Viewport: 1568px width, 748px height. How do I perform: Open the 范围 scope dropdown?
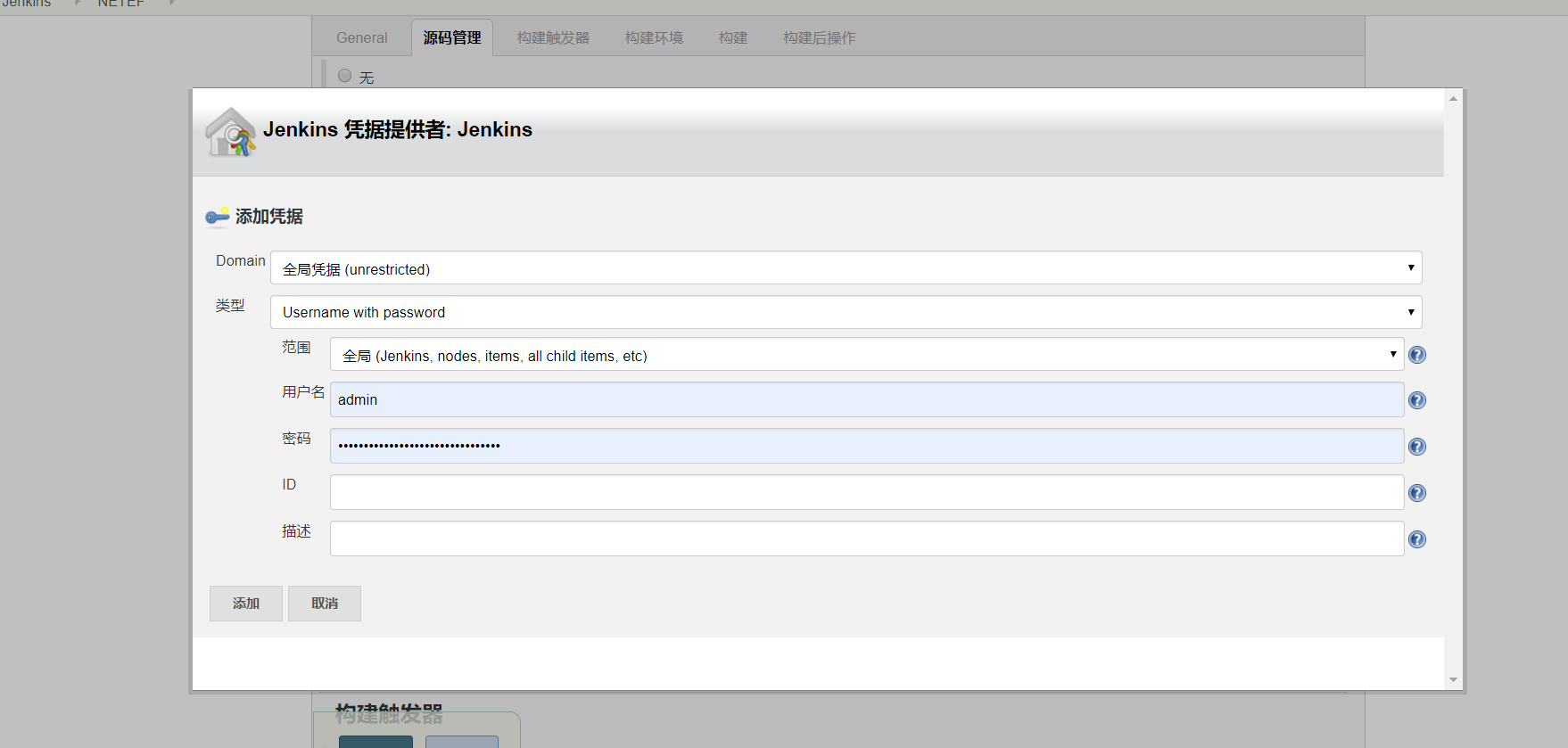(x=867, y=354)
